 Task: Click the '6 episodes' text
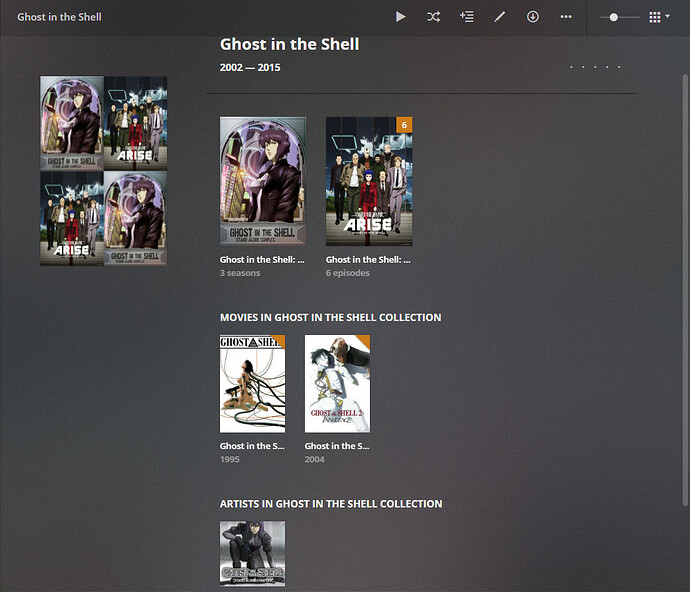348,273
